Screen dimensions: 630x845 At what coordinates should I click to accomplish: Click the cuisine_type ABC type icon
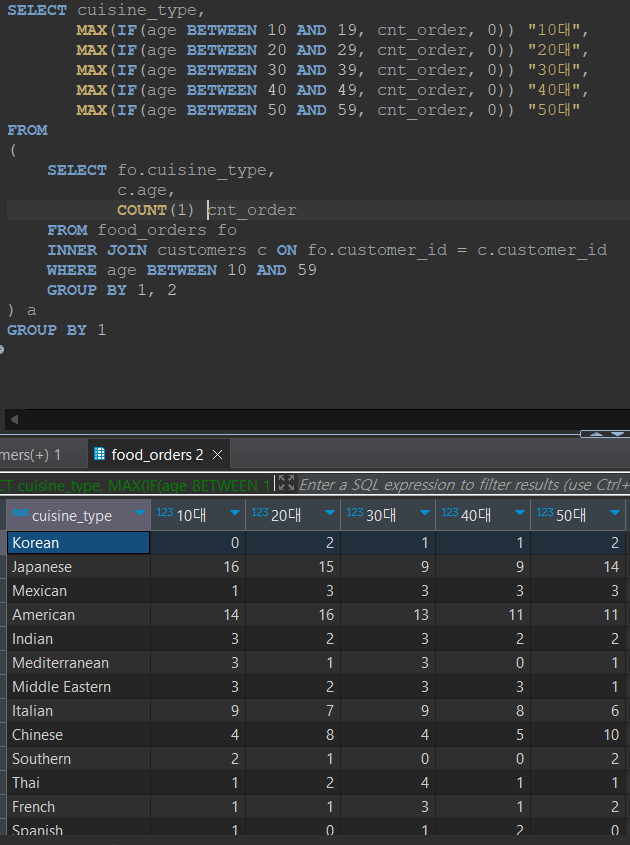(x=20, y=512)
